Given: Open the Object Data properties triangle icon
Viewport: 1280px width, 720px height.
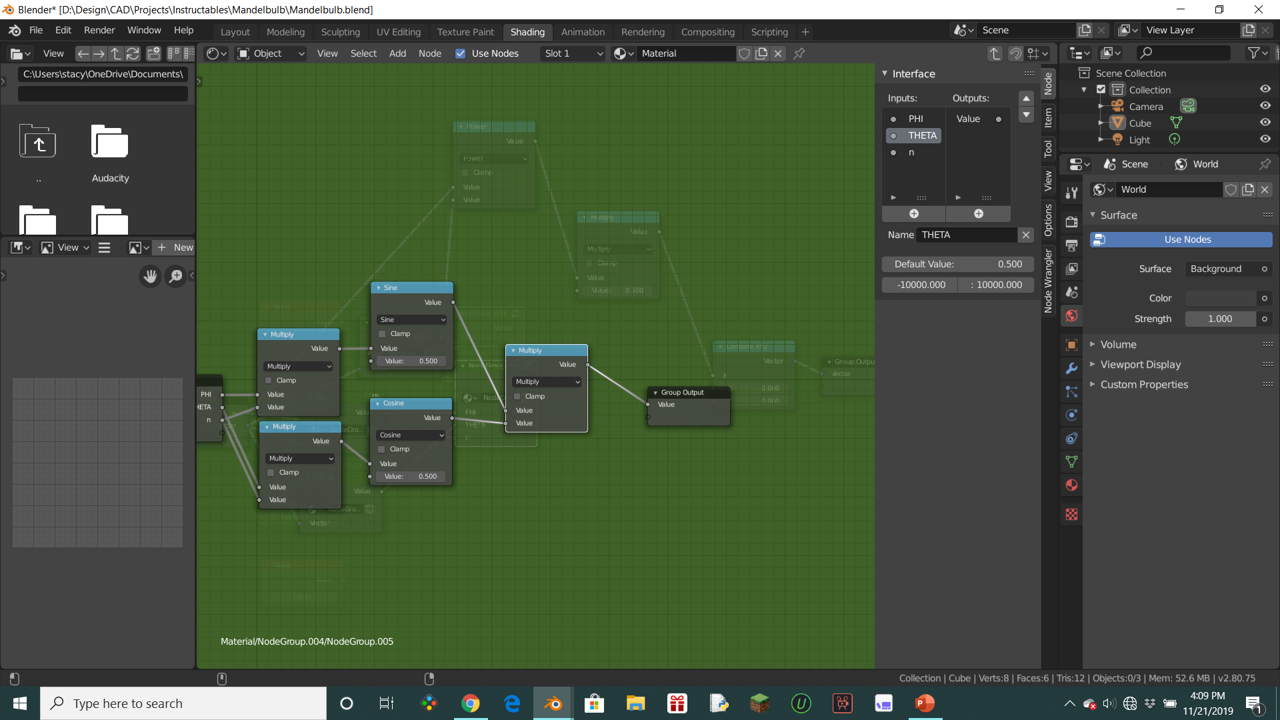Looking at the screenshot, I should (x=1072, y=462).
